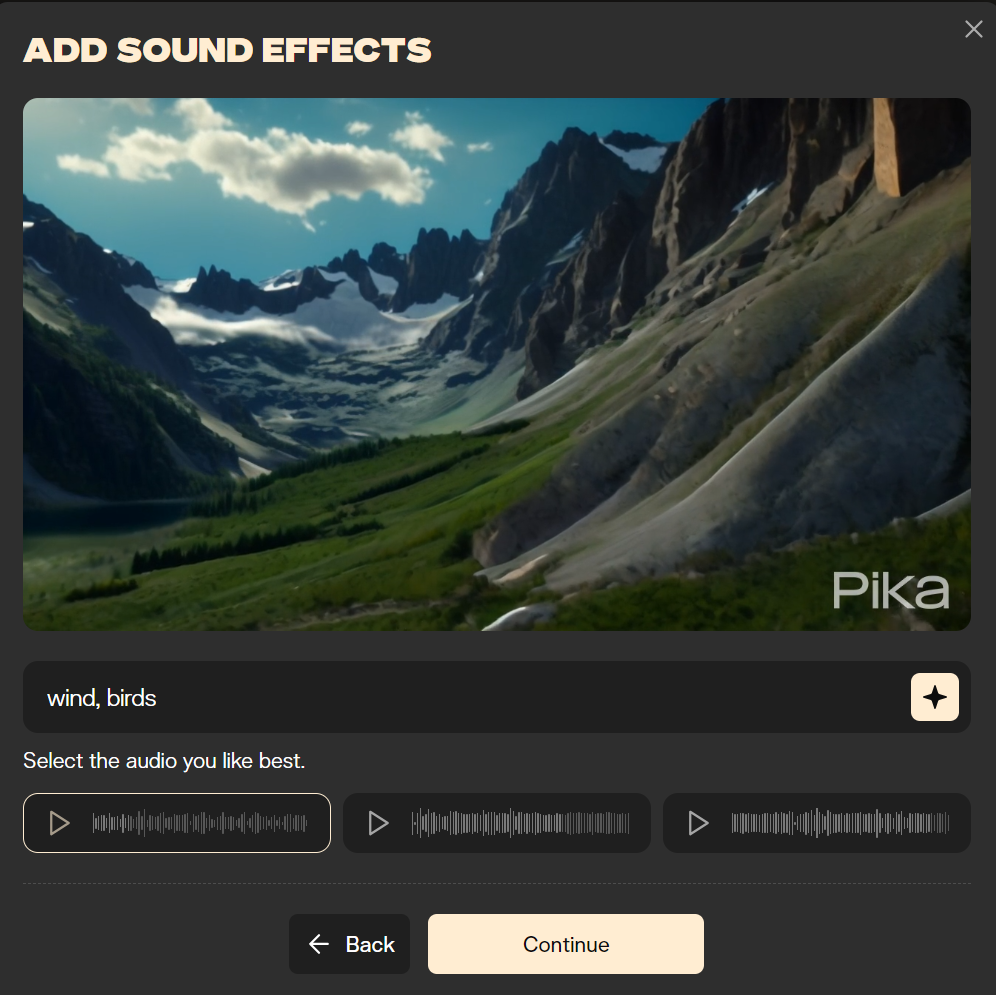Click into the 'wind, birds' prompt field
Viewport: 996px width, 995px height.
pos(467,697)
